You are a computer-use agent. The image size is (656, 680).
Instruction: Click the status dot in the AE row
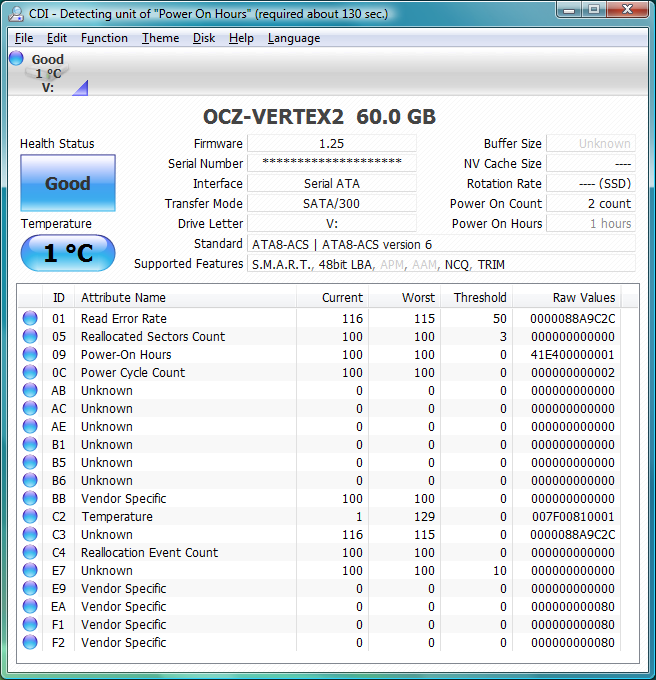(30, 426)
